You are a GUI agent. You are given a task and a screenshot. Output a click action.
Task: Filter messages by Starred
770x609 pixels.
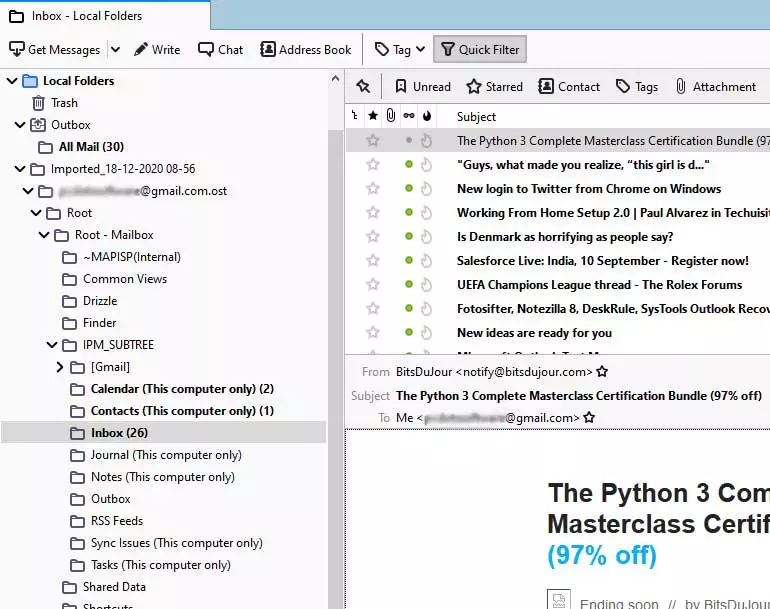(x=495, y=87)
